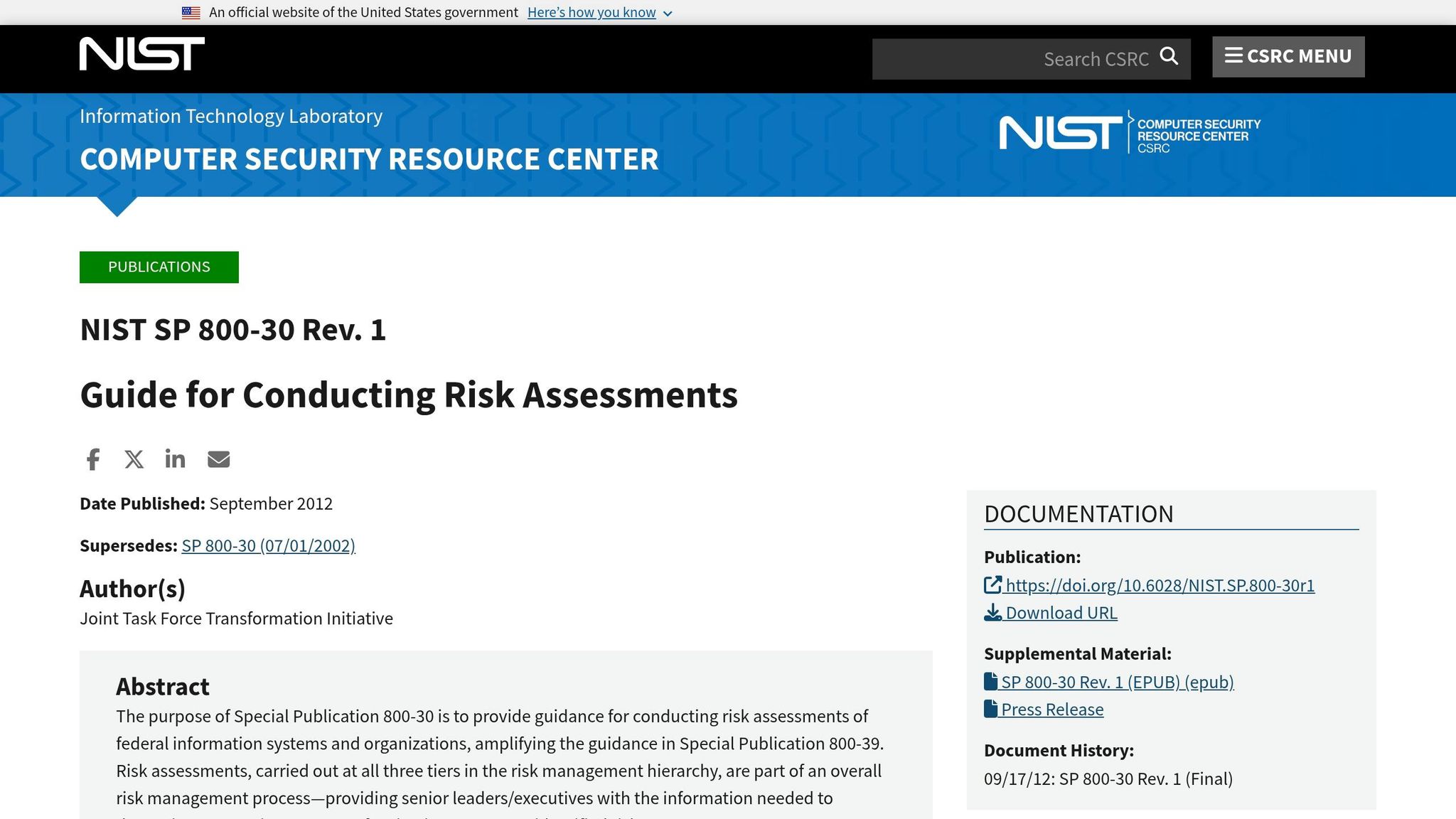Image resolution: width=1456 pixels, height=819 pixels.
Task: Click the external link icon beside DOI
Action: pyautogui.click(x=992, y=585)
